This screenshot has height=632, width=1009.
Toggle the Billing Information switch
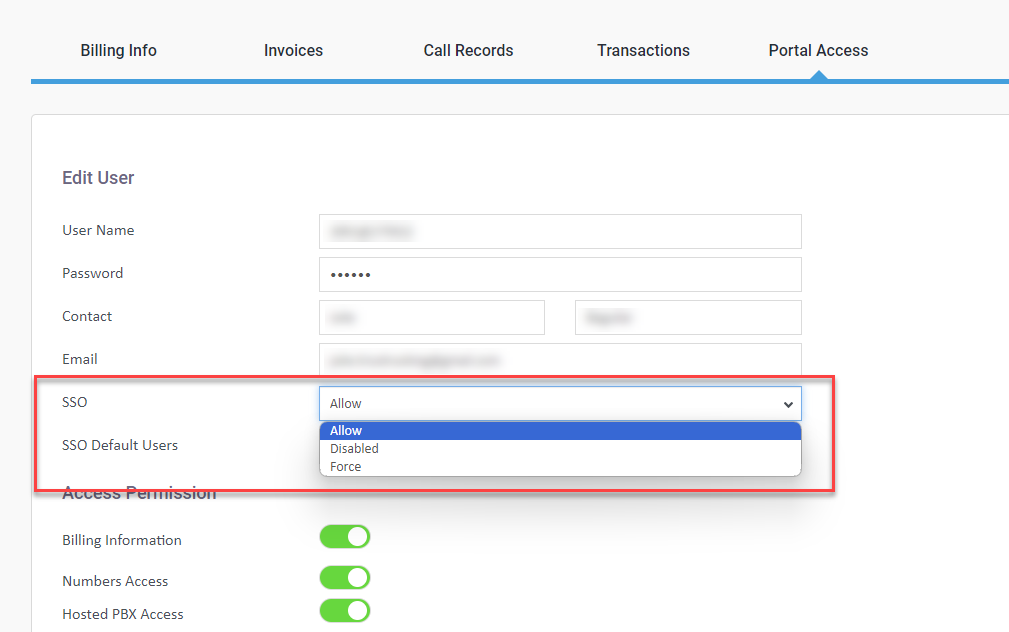pyautogui.click(x=345, y=537)
